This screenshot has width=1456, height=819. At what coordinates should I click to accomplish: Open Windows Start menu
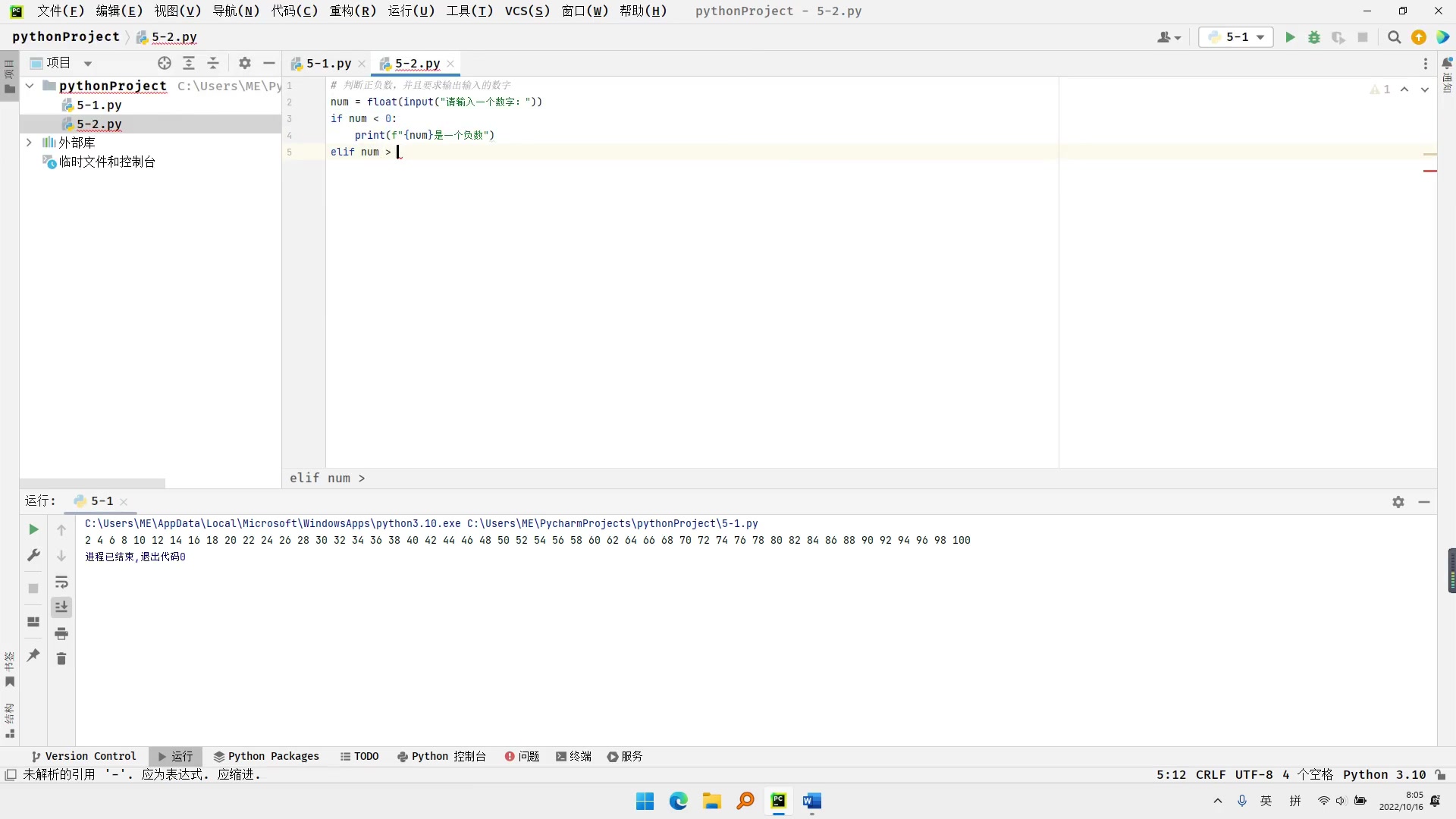[x=645, y=801]
